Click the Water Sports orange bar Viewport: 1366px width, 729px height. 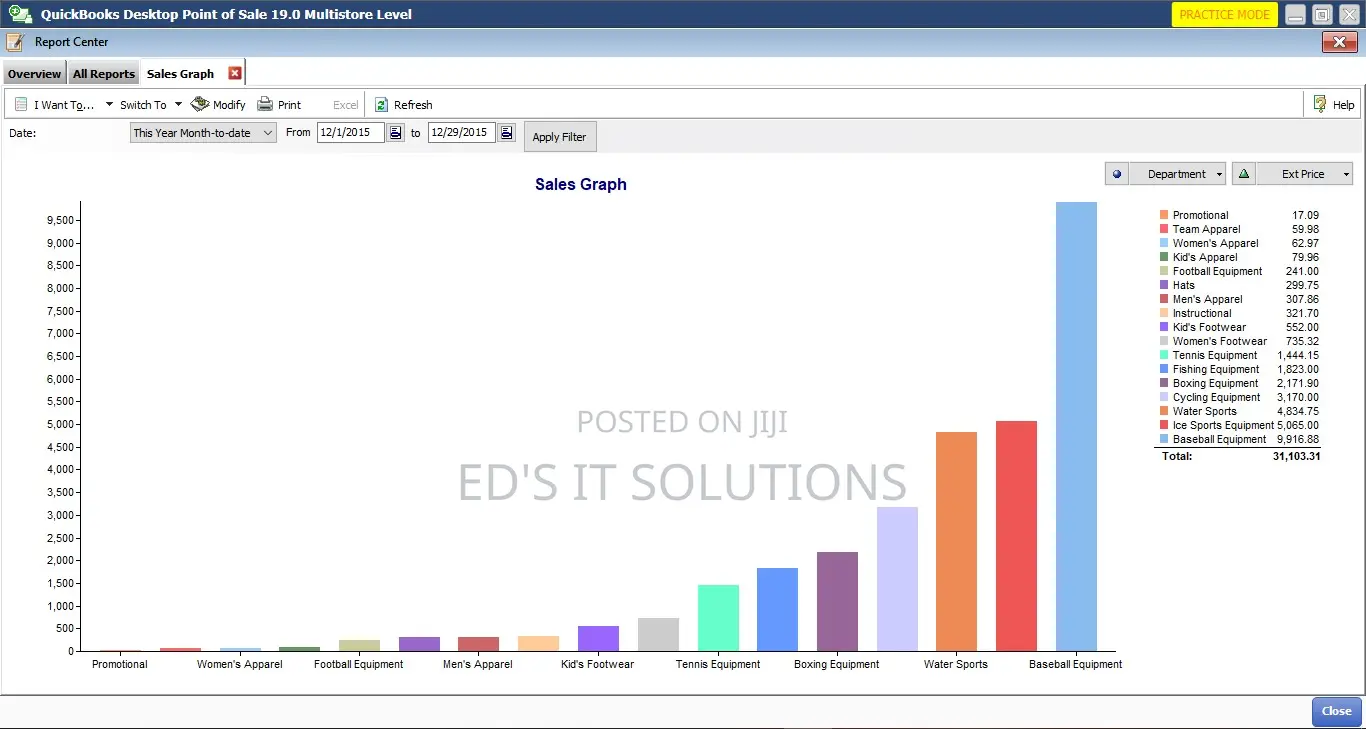956,541
